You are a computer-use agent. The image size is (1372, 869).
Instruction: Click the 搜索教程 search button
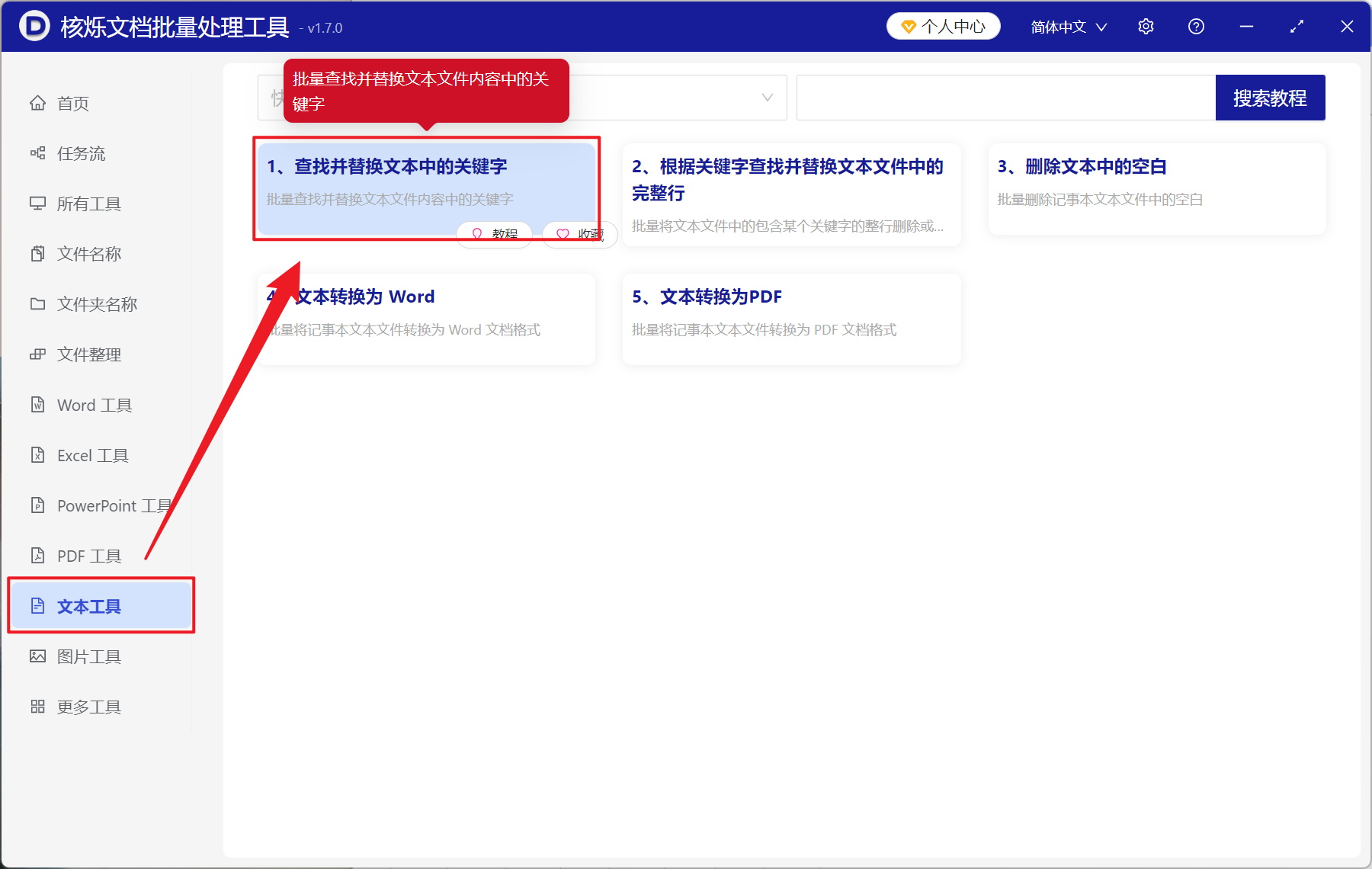tap(1270, 97)
